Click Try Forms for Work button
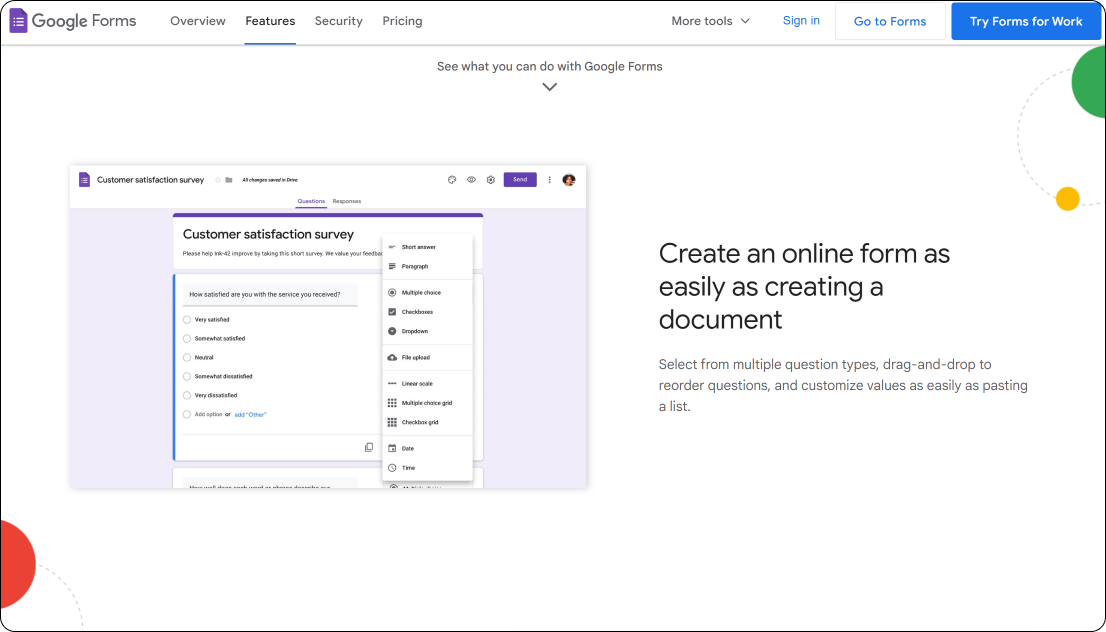Image resolution: width=1106 pixels, height=632 pixels. 1026,21
